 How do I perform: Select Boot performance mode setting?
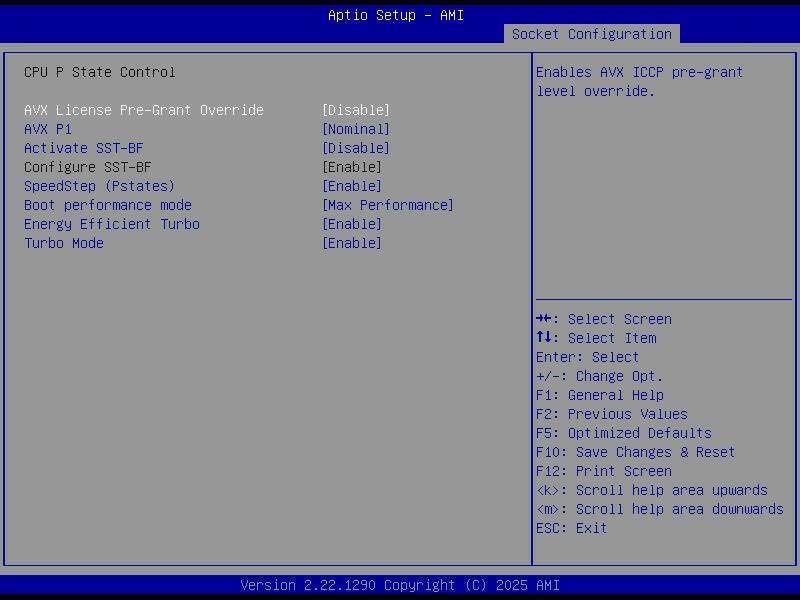tap(108, 205)
